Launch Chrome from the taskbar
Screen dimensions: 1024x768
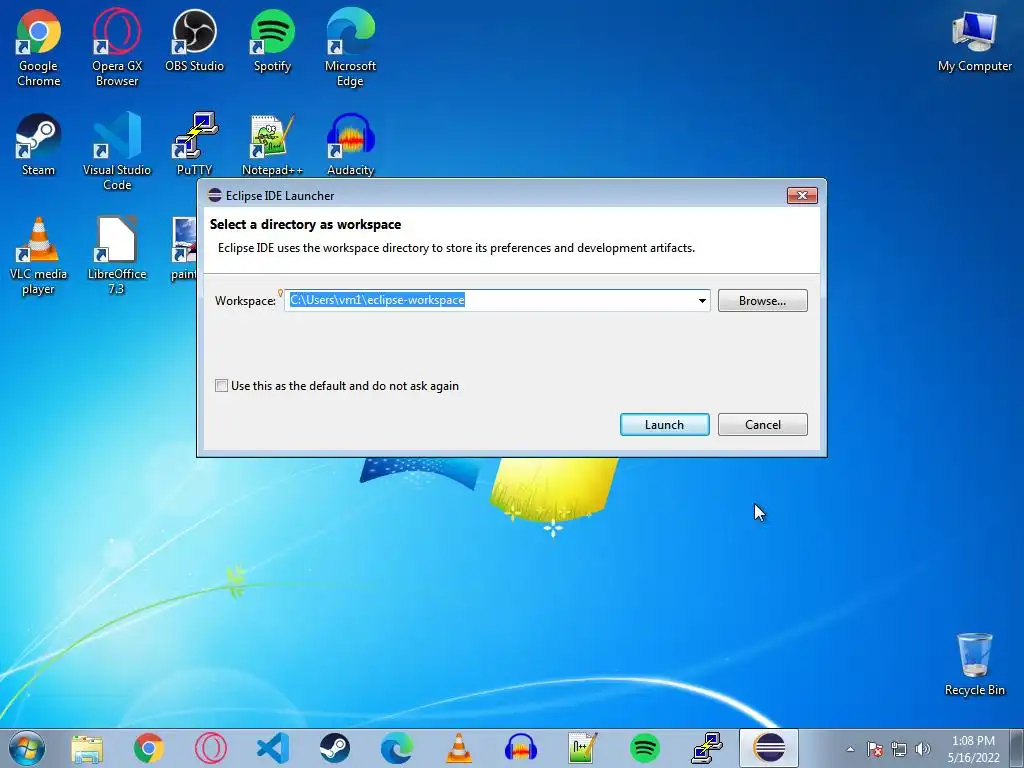coord(149,748)
